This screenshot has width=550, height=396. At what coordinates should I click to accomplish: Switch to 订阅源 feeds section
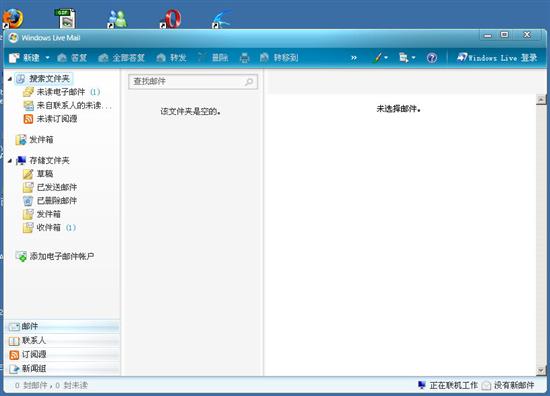pos(63,354)
